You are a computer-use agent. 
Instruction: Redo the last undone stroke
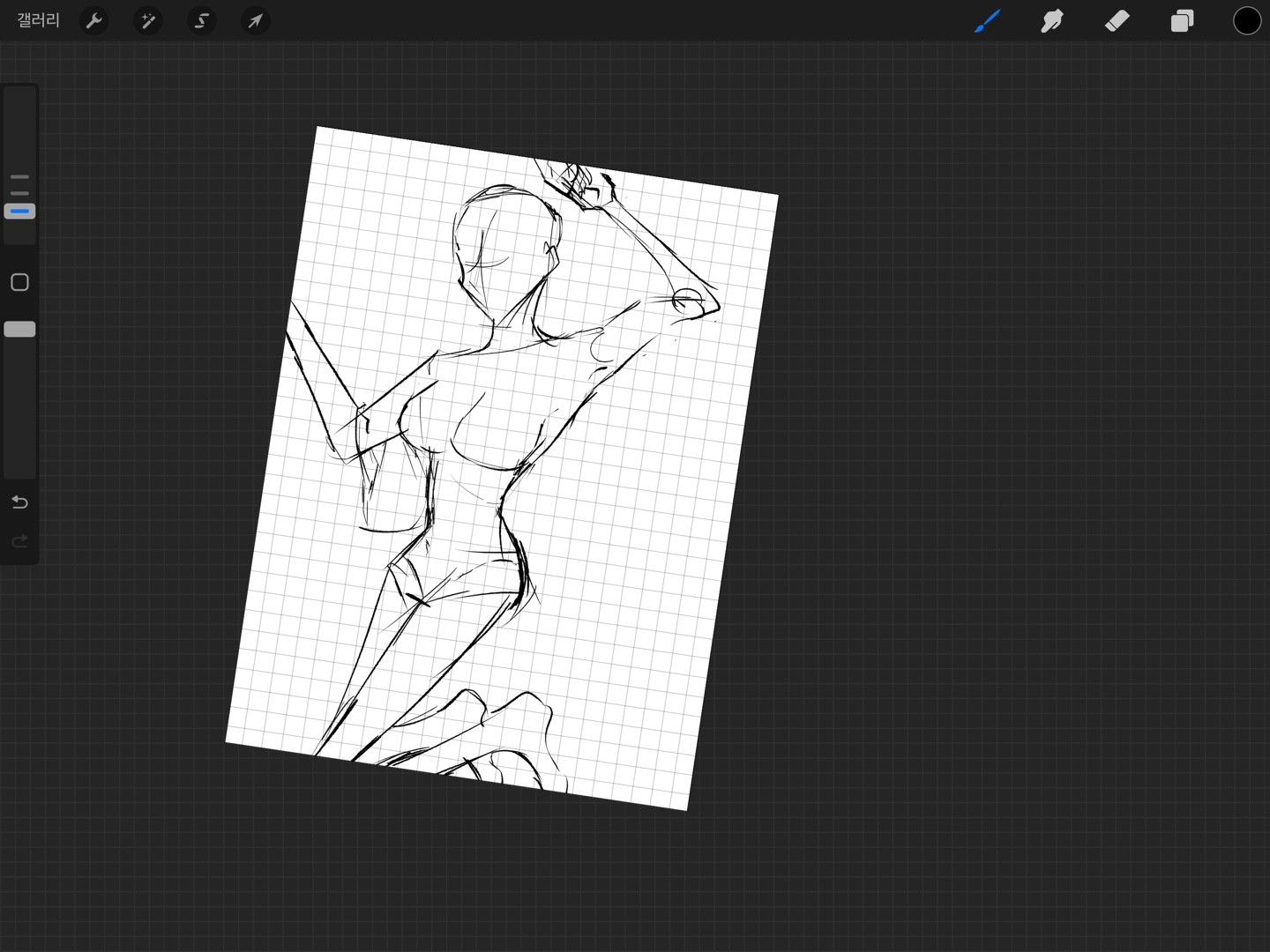[19, 541]
